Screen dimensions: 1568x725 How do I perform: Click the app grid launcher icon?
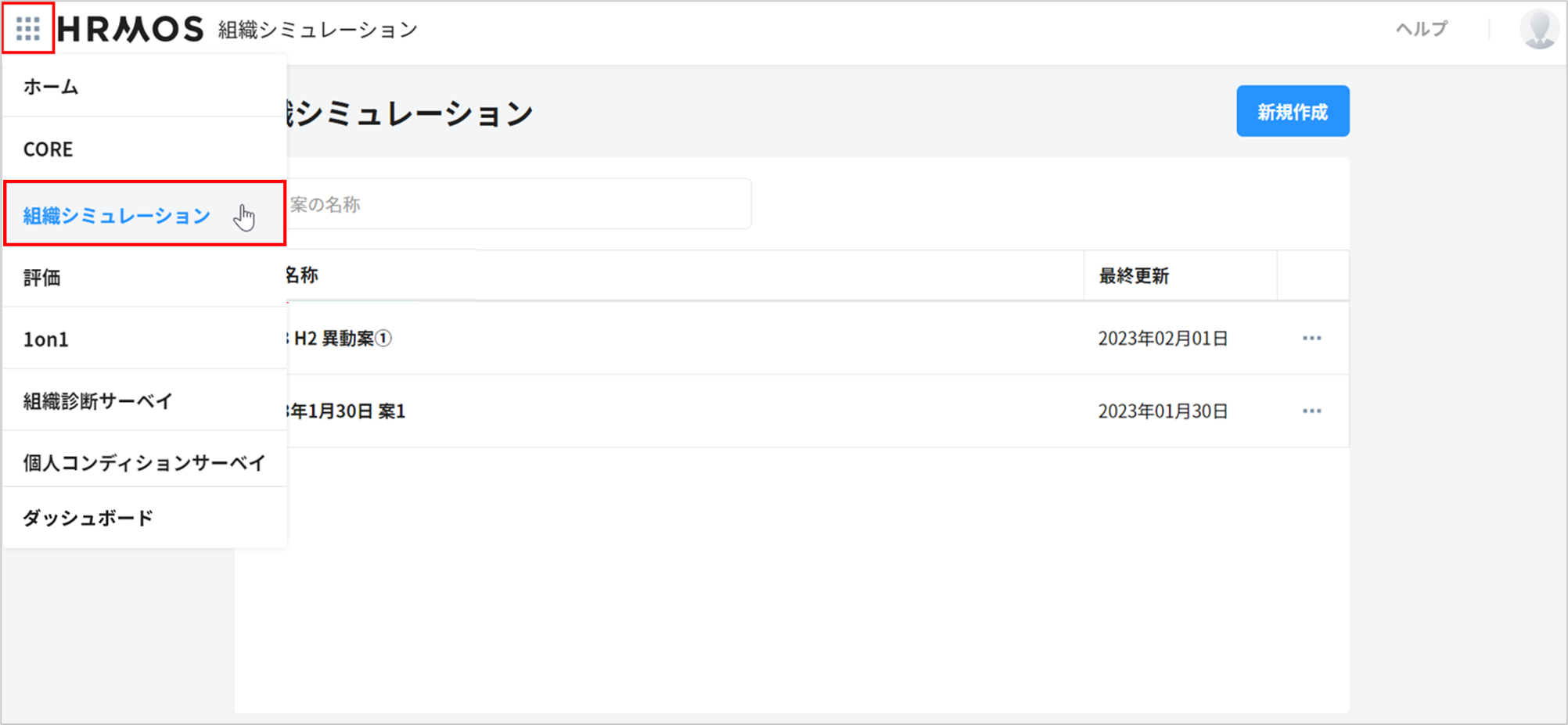(x=28, y=29)
